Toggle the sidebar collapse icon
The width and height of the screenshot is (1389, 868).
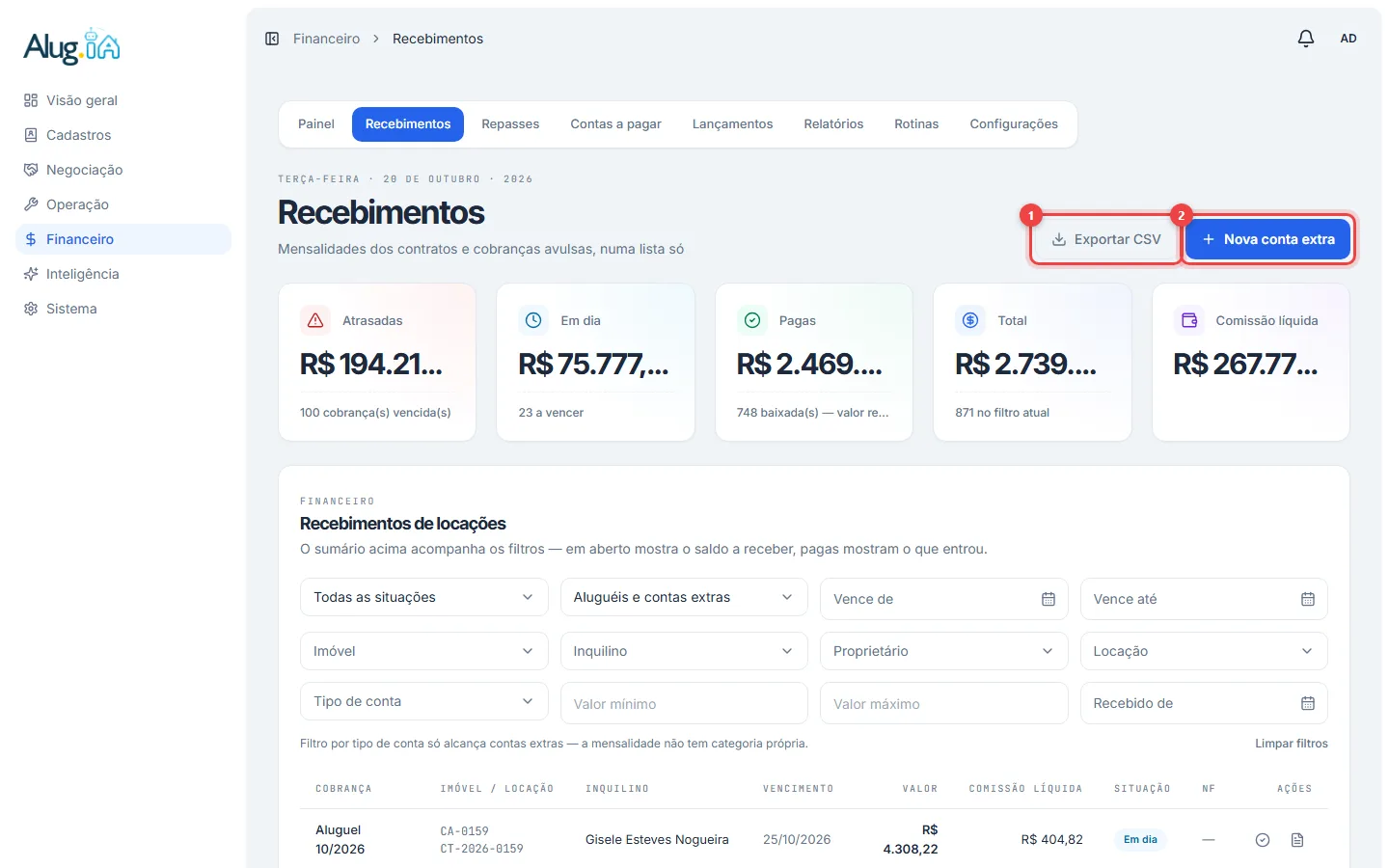pyautogui.click(x=272, y=39)
